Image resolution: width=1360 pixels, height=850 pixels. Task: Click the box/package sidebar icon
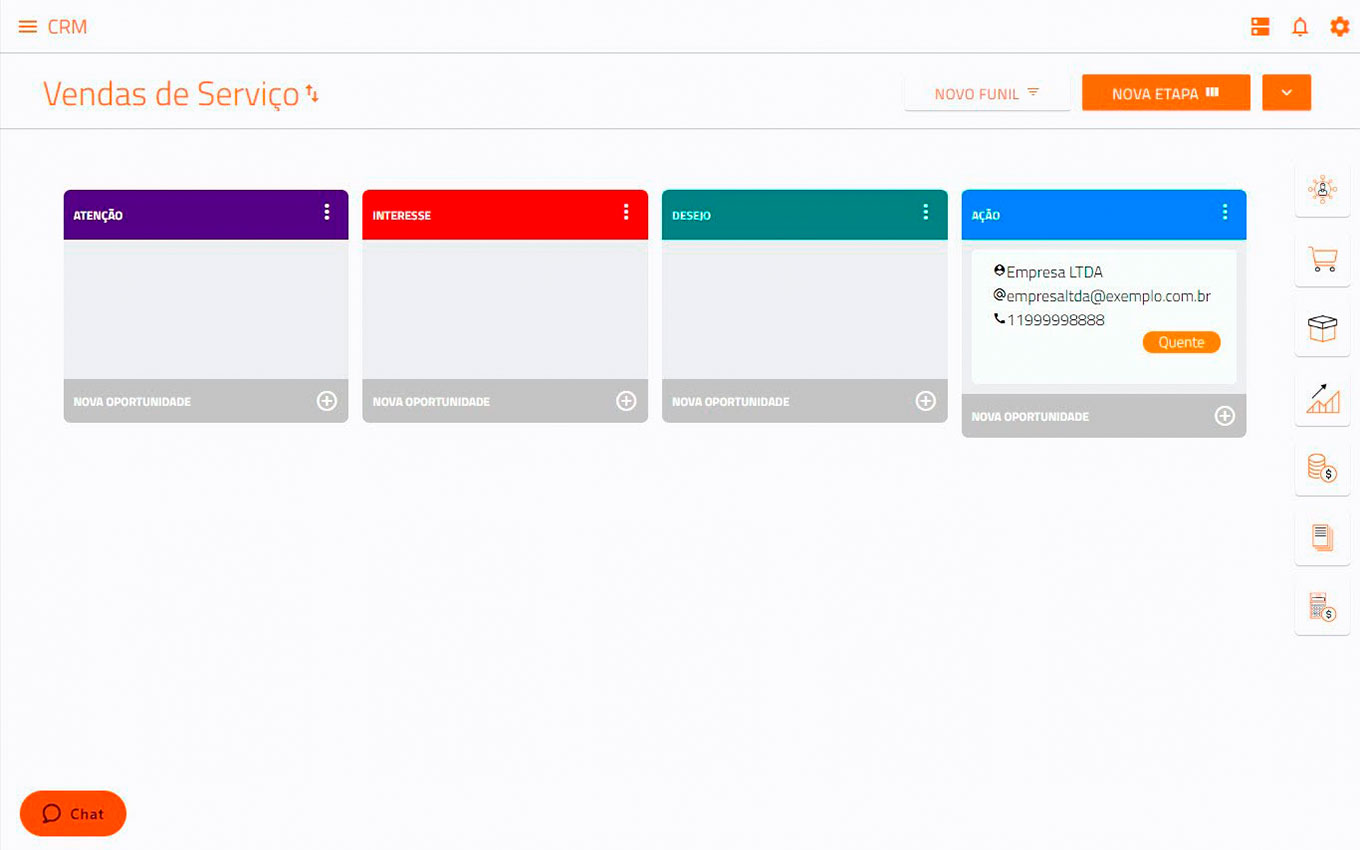1322,329
